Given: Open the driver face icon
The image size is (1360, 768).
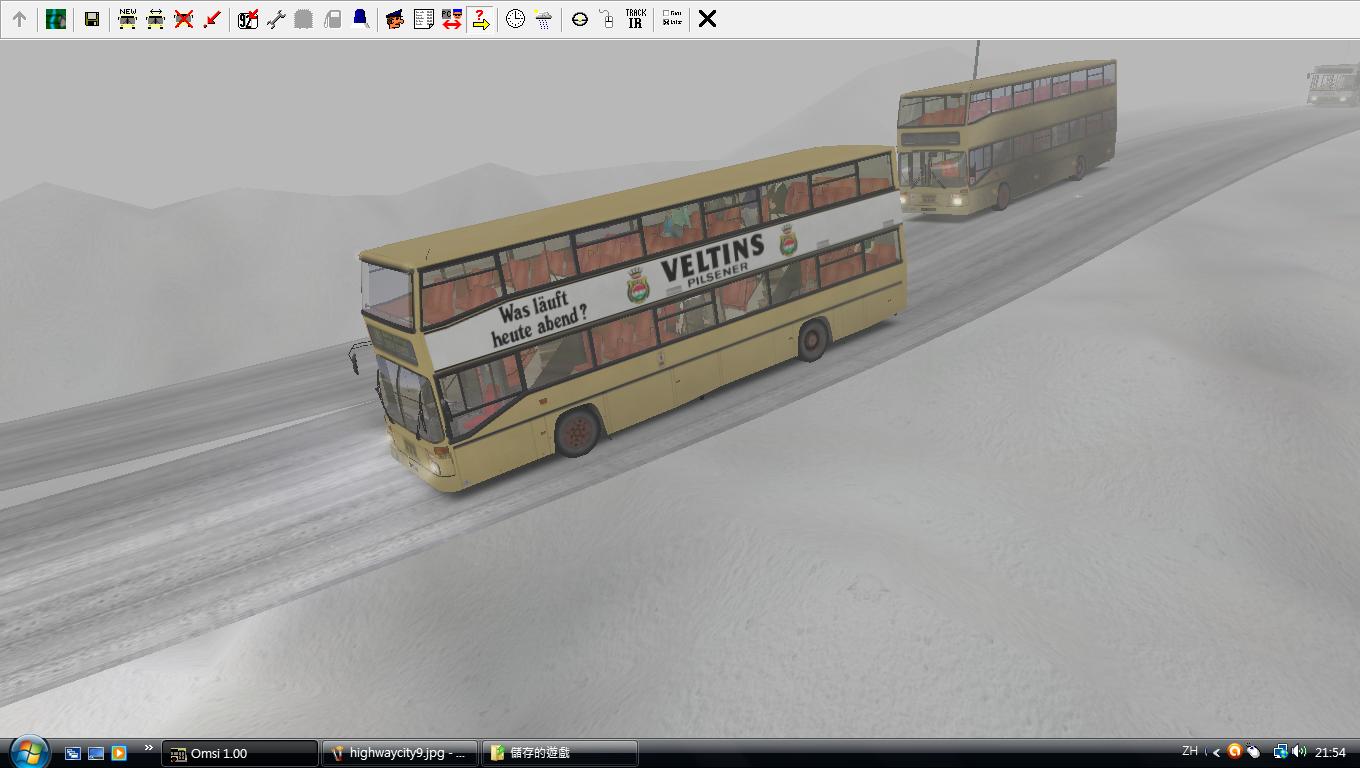Looking at the screenshot, I should point(395,19).
